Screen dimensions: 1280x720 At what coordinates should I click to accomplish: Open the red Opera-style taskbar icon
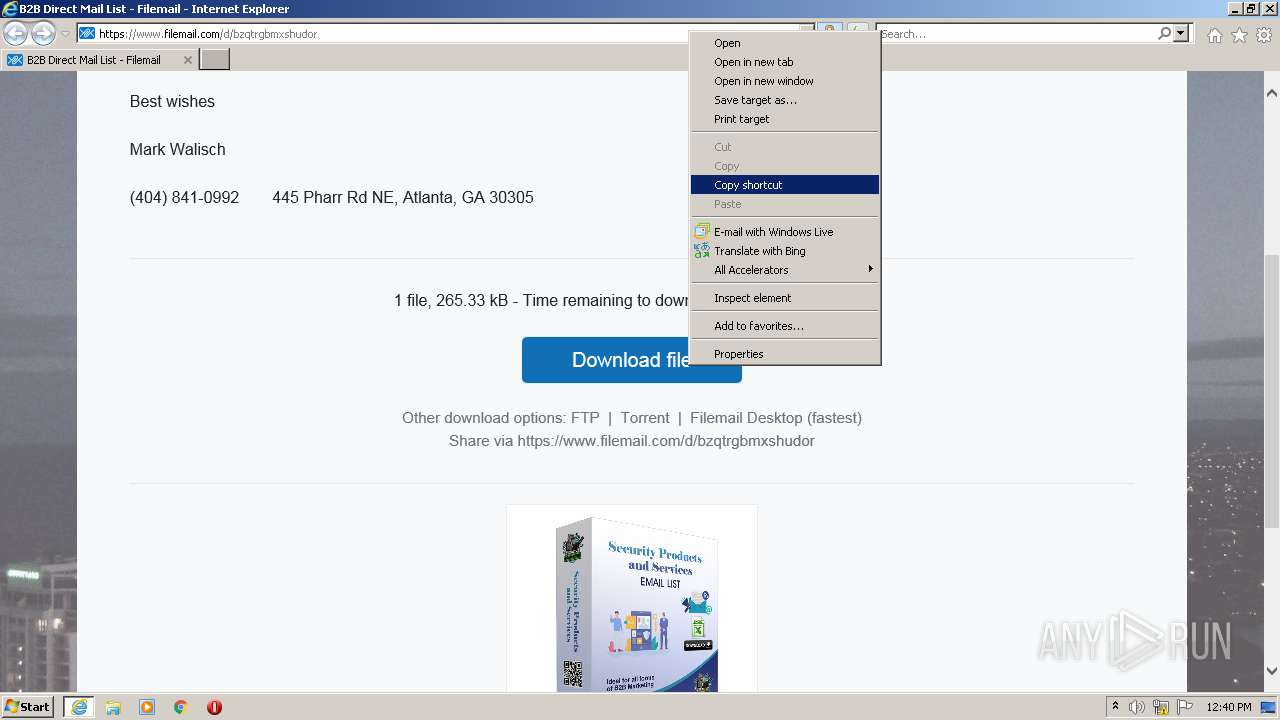214,707
